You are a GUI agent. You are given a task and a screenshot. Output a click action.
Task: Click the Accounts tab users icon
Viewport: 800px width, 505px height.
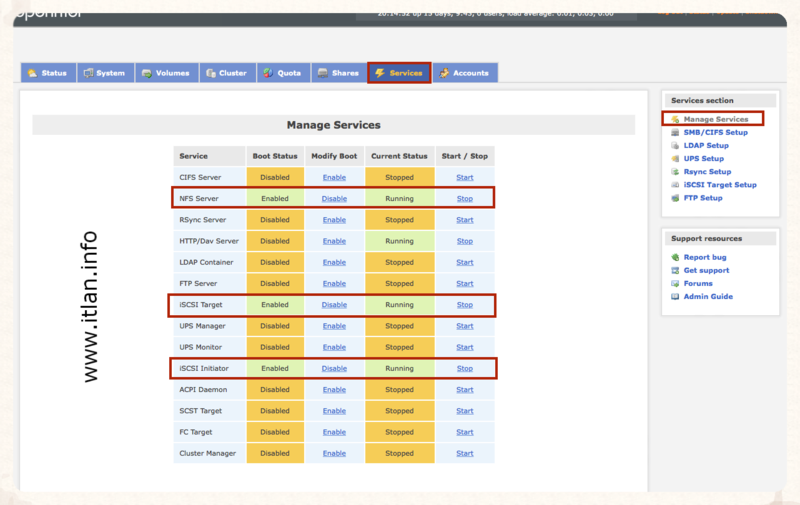click(x=443, y=73)
